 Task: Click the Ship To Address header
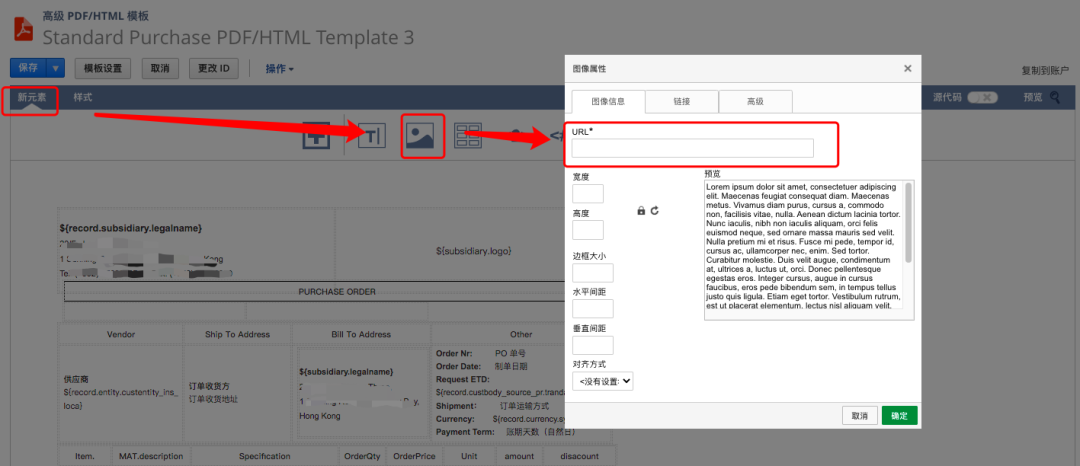coord(238,335)
